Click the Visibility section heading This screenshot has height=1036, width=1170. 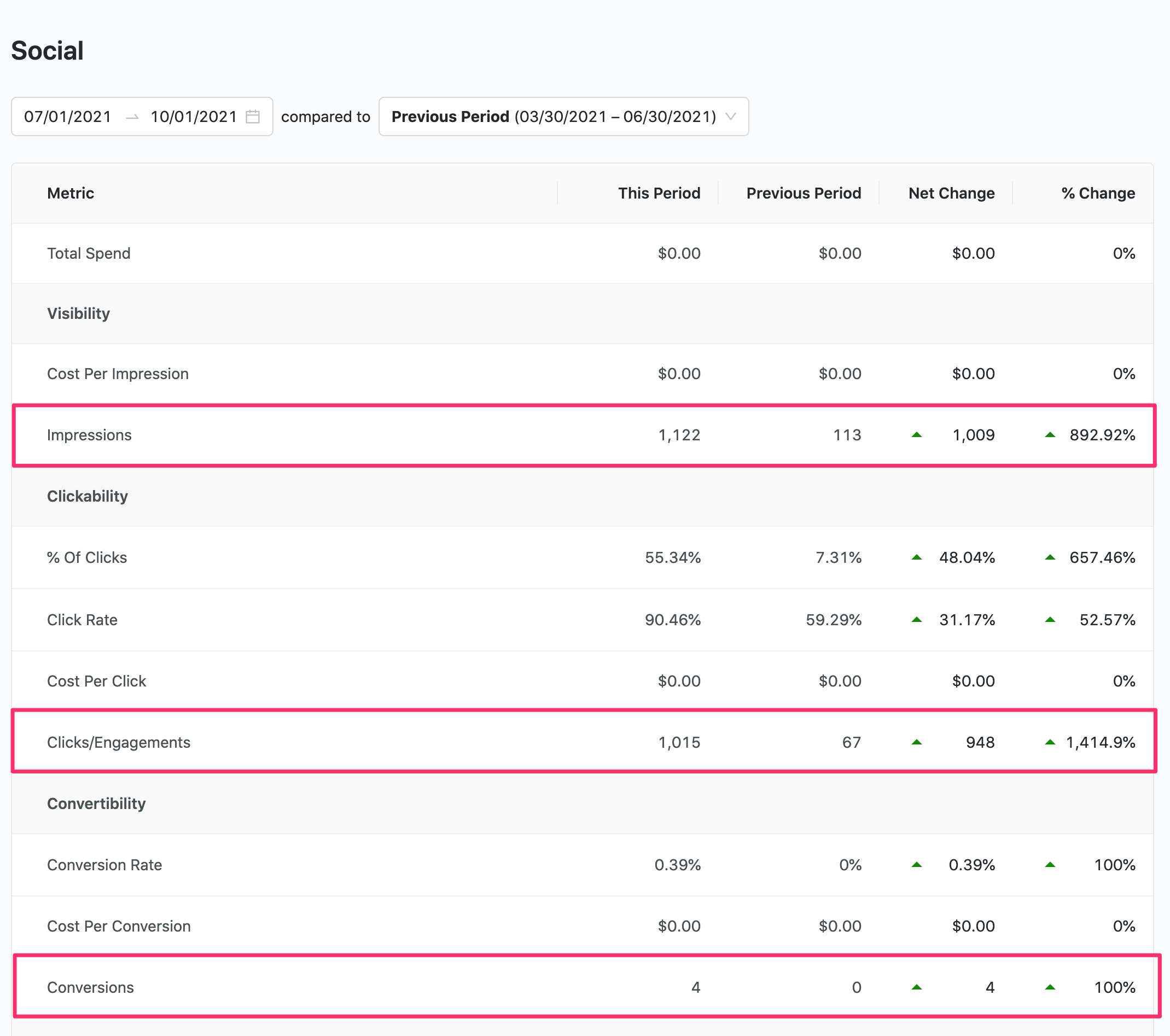point(78,313)
